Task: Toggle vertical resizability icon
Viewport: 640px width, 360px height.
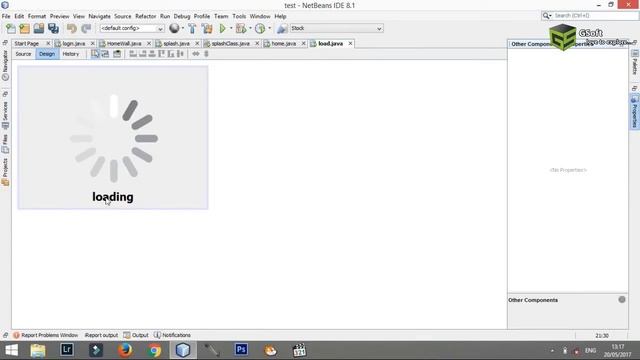Action: coord(206,54)
